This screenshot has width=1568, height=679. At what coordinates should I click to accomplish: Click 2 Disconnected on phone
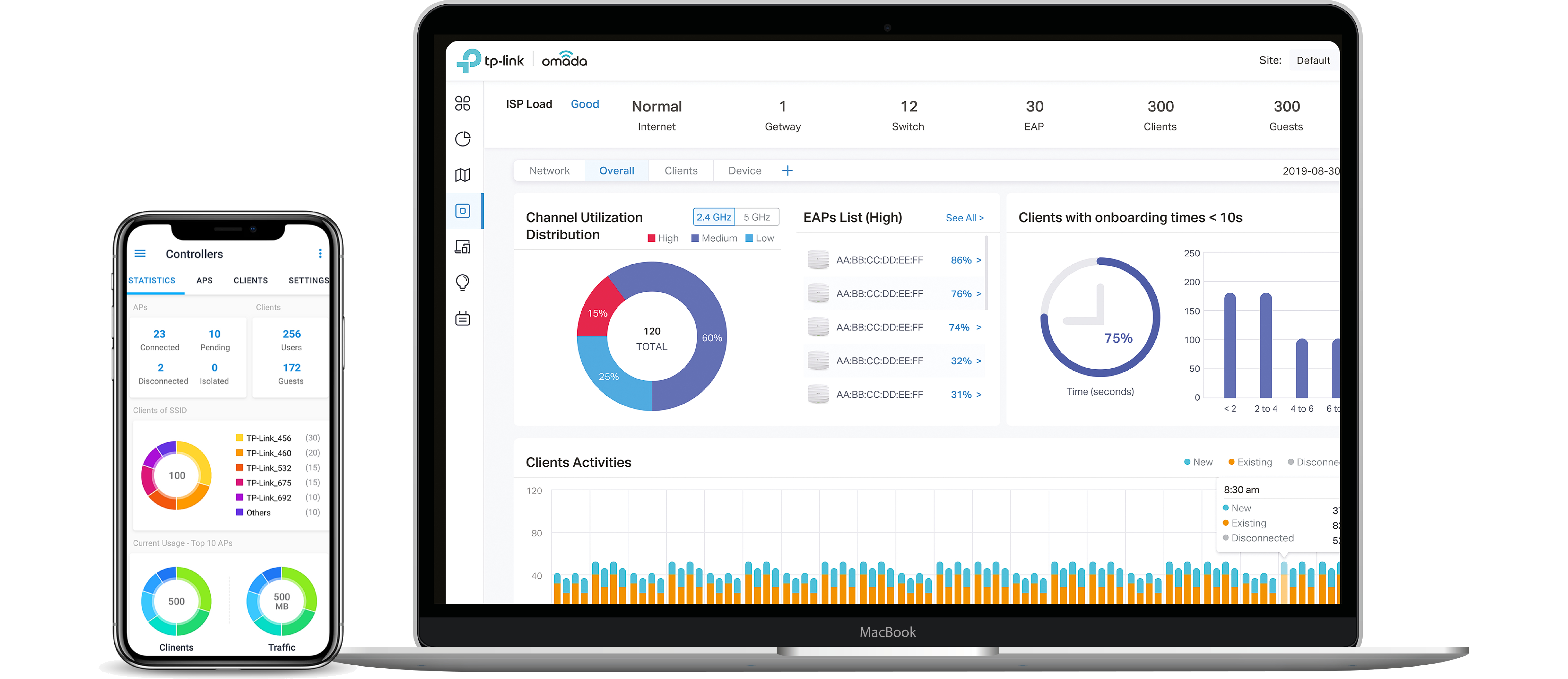(163, 374)
